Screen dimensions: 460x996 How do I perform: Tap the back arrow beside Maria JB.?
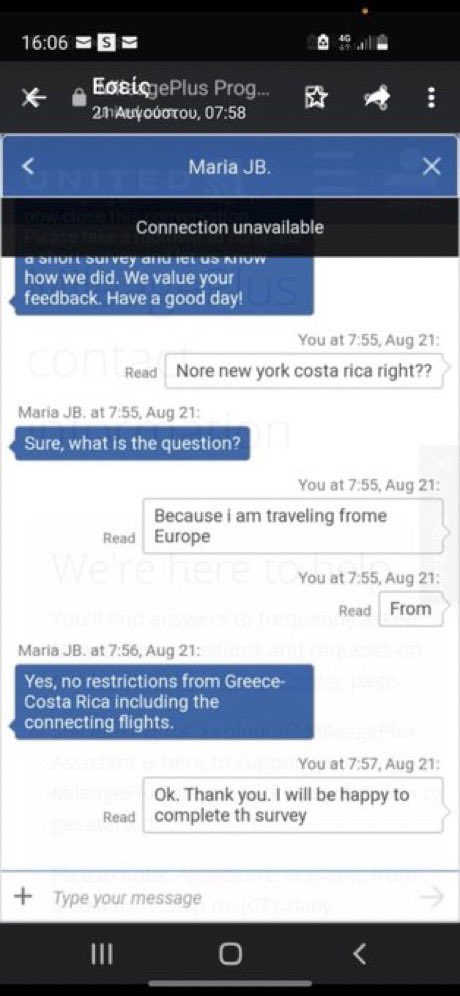(28, 167)
